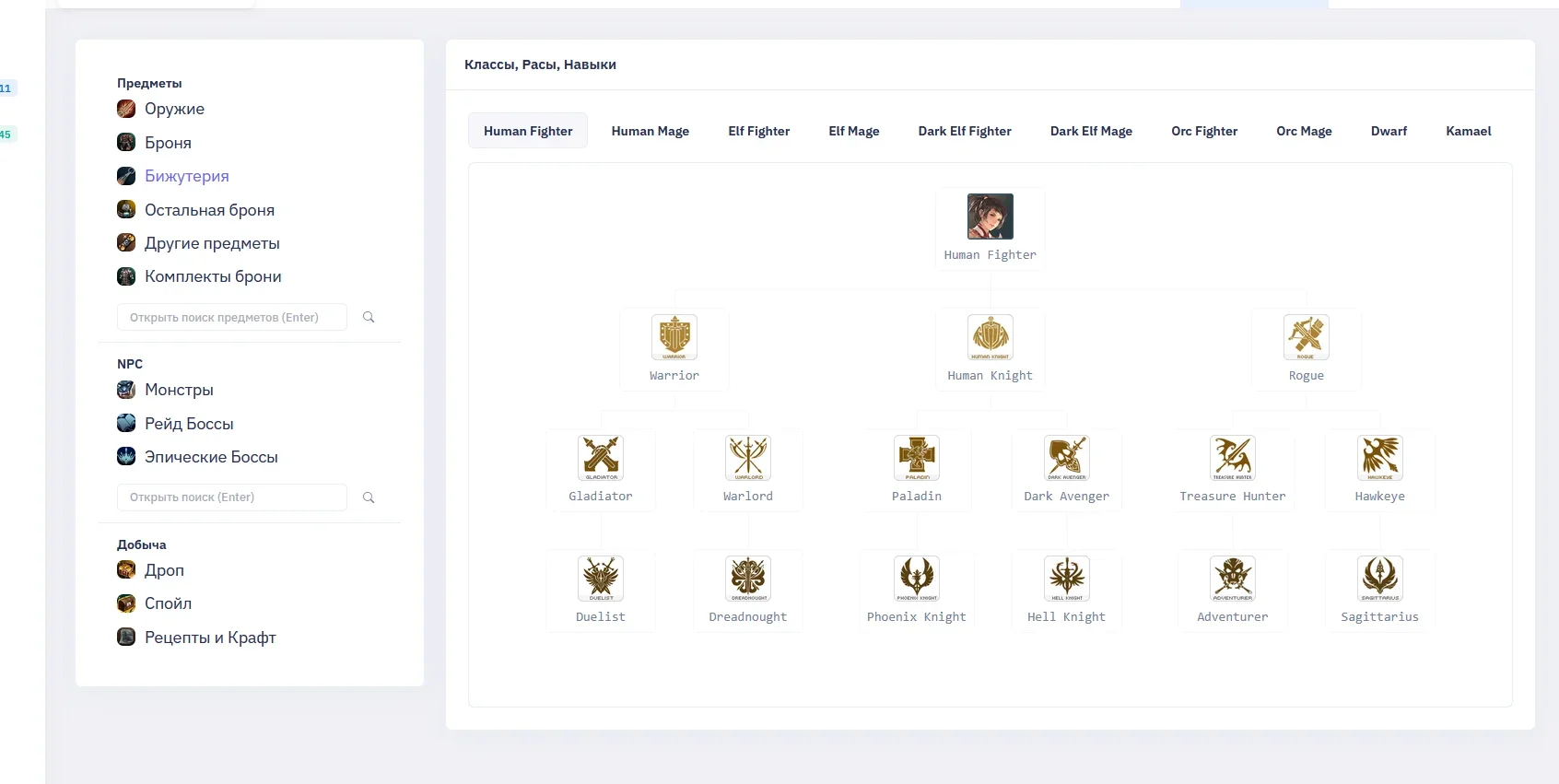This screenshot has width=1559, height=784.
Task: Open Рецепты и Крафт section
Action: click(210, 638)
